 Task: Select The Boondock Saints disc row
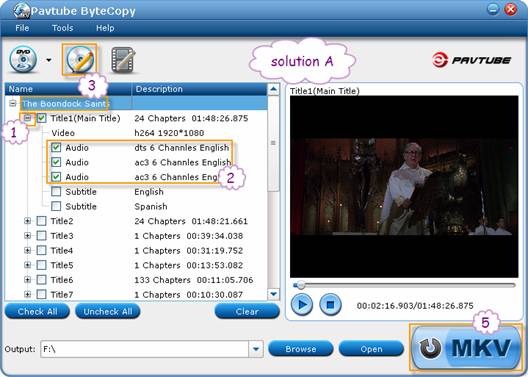[x=136, y=103]
